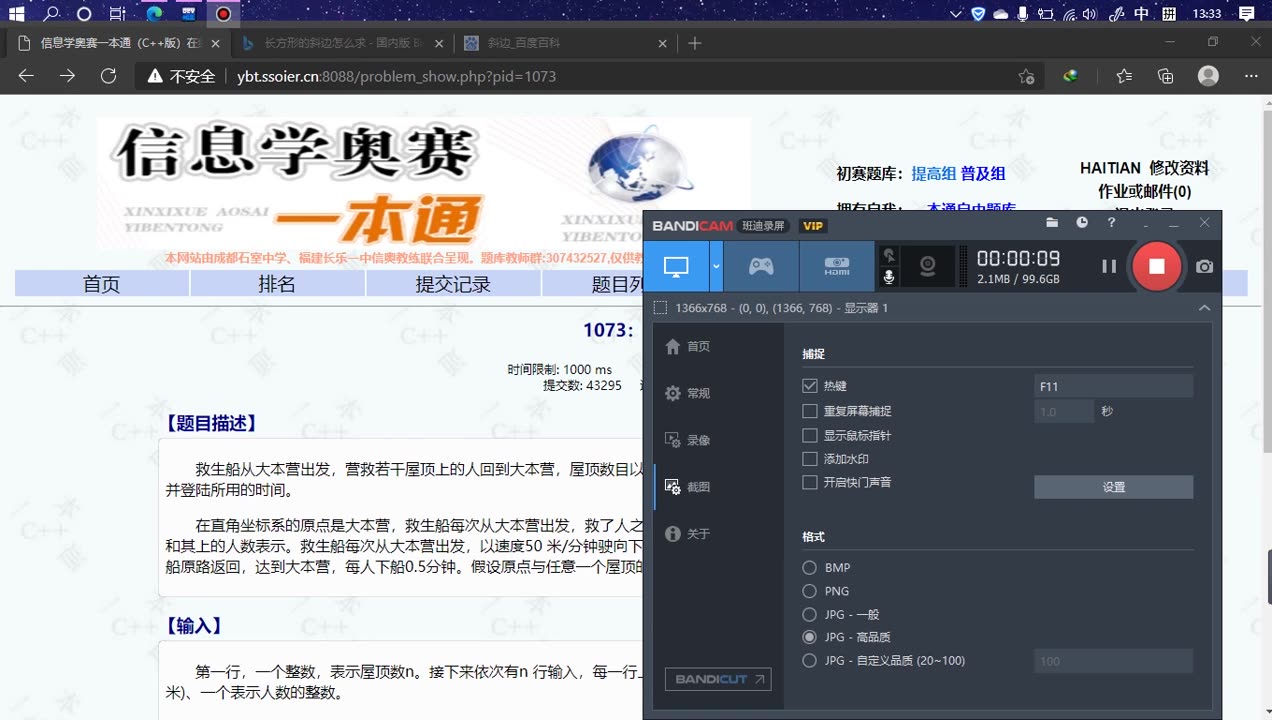
Task: Open the 提高组 problem set link
Action: point(934,173)
